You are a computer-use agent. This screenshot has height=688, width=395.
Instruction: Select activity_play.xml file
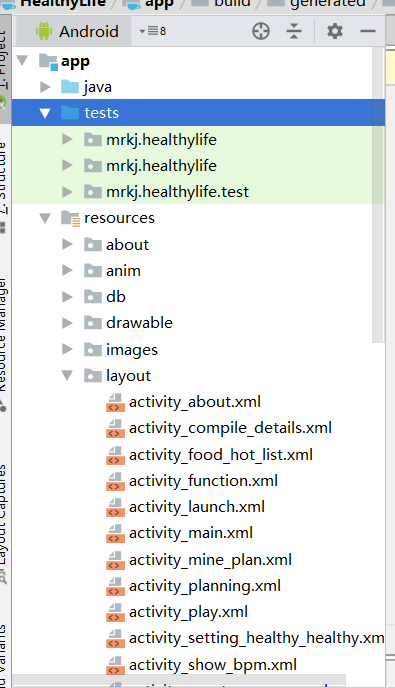188,612
